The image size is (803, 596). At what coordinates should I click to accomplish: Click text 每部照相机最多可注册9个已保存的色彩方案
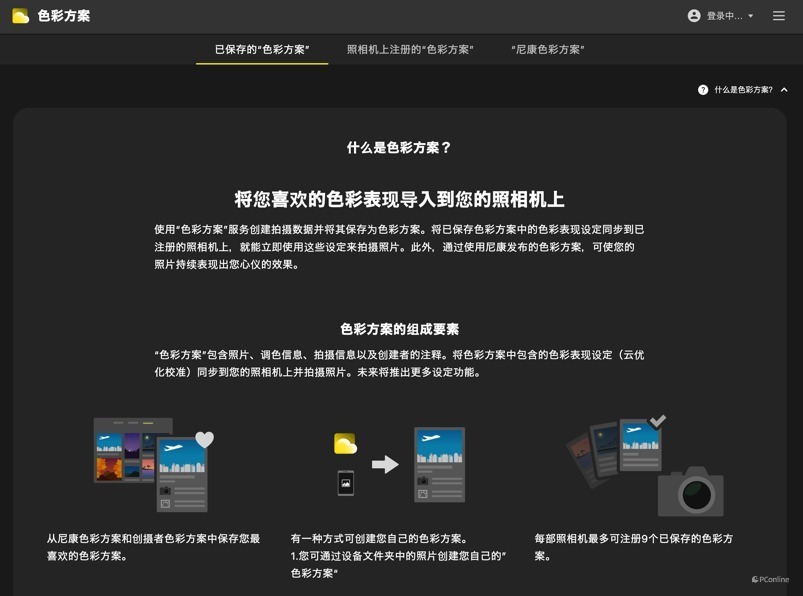pos(633,547)
